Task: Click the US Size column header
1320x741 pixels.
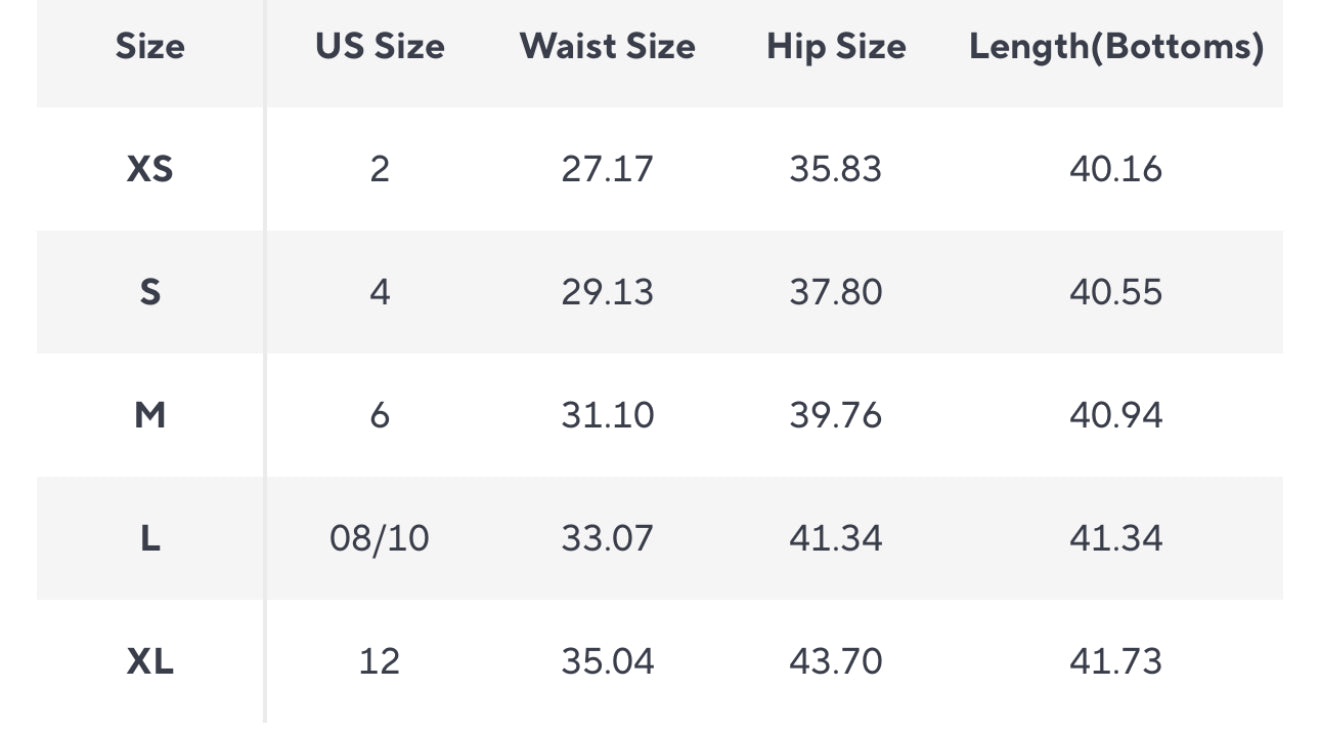Action: tap(380, 46)
